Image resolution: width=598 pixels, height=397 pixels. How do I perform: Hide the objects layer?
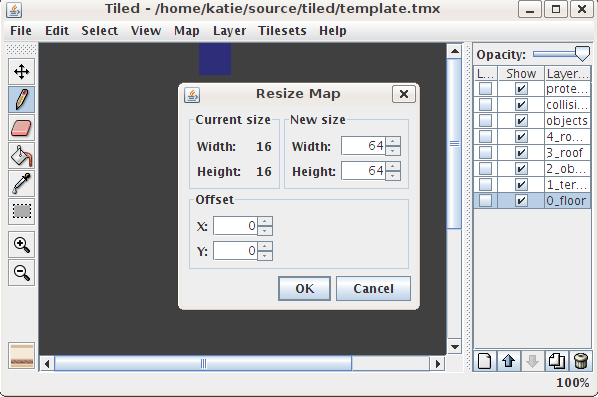tap(521, 121)
